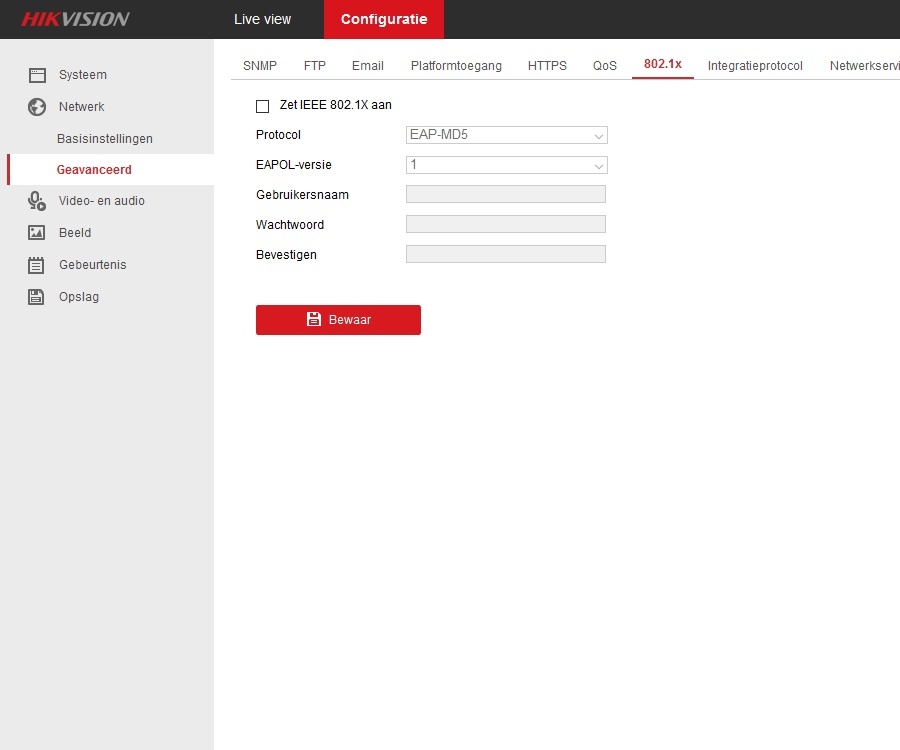Viewport: 900px width, 750px height.
Task: Select the Configuratie tab
Action: click(384, 19)
